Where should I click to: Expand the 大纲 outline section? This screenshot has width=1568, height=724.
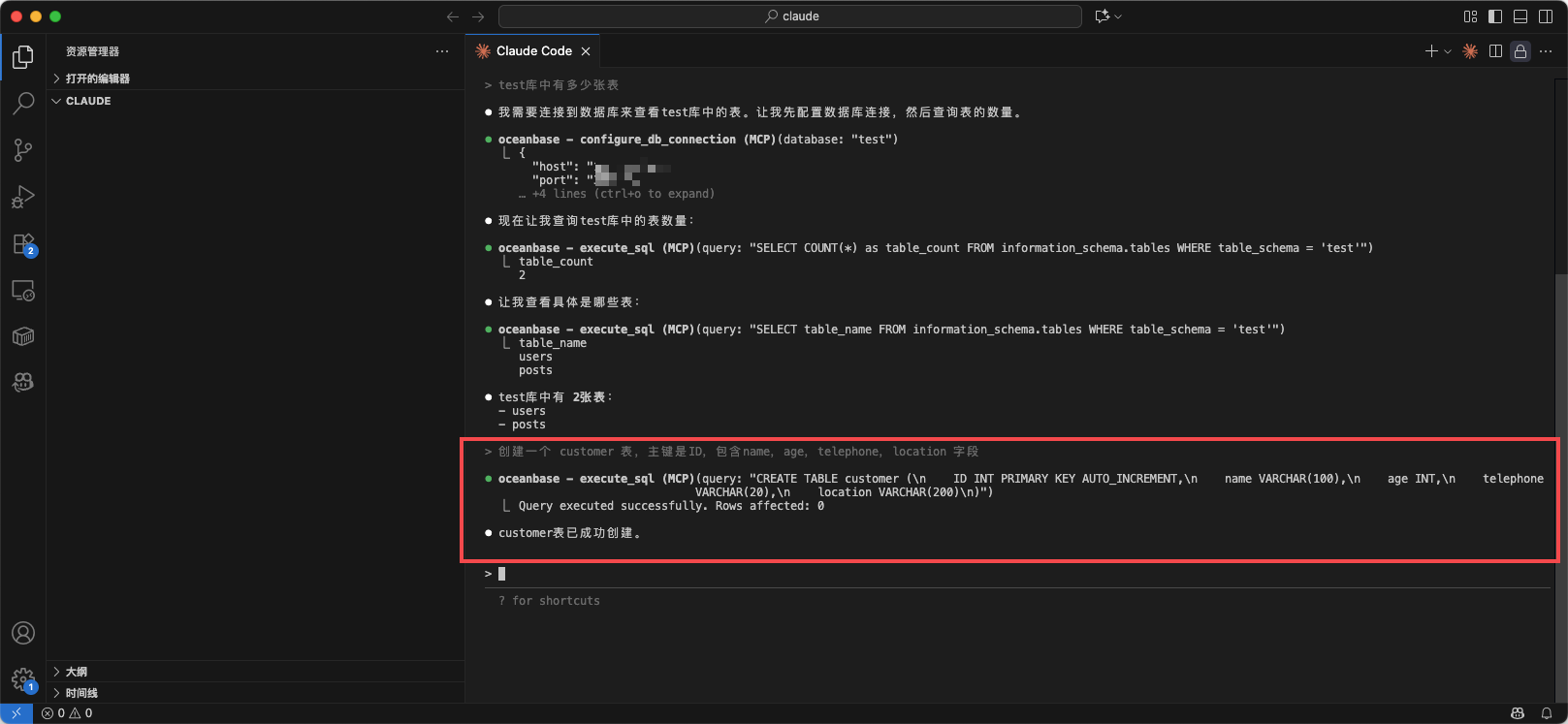[x=76, y=672]
